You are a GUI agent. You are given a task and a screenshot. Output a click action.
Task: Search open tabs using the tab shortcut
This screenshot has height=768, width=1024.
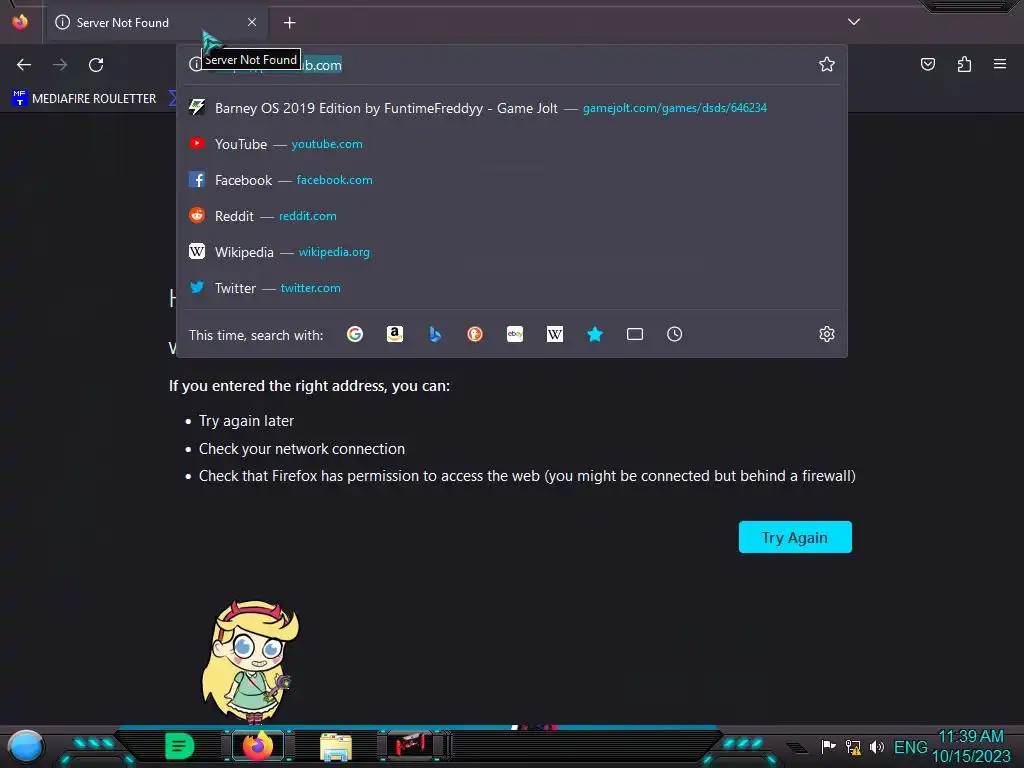[x=635, y=334]
